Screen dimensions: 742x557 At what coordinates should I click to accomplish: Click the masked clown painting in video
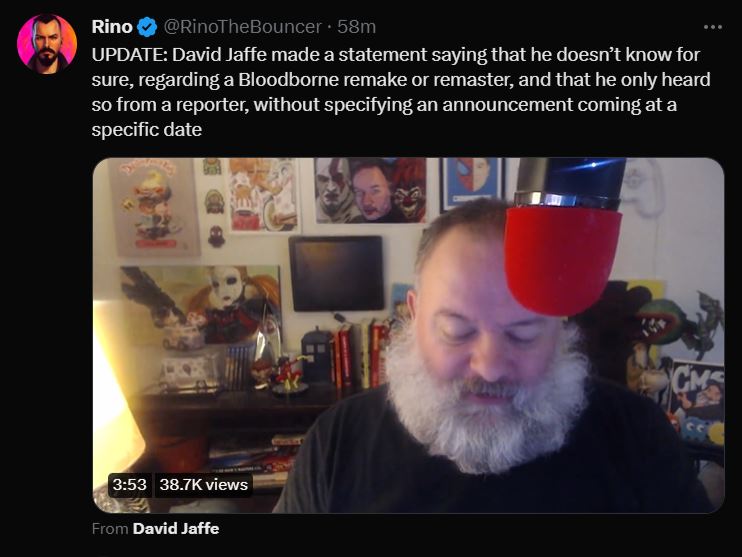pos(200,305)
